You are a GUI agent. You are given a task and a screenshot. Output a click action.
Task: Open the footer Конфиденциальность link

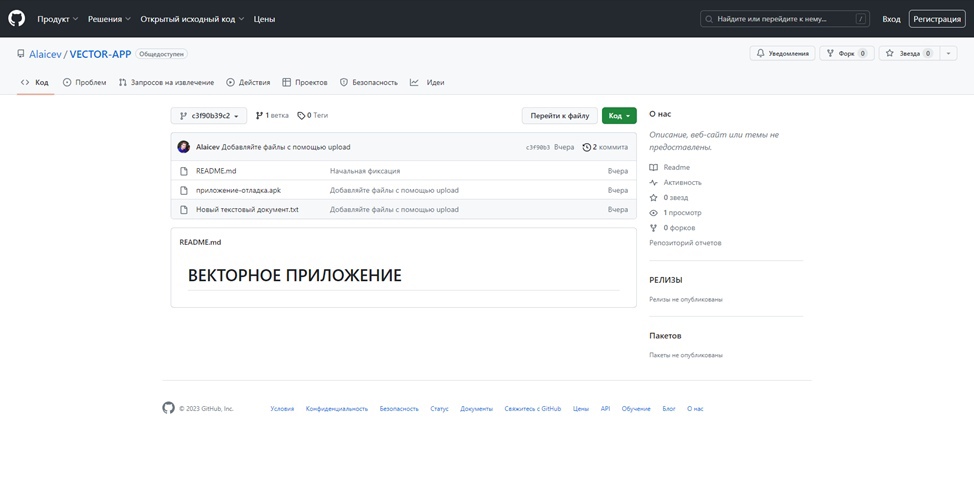pos(337,409)
